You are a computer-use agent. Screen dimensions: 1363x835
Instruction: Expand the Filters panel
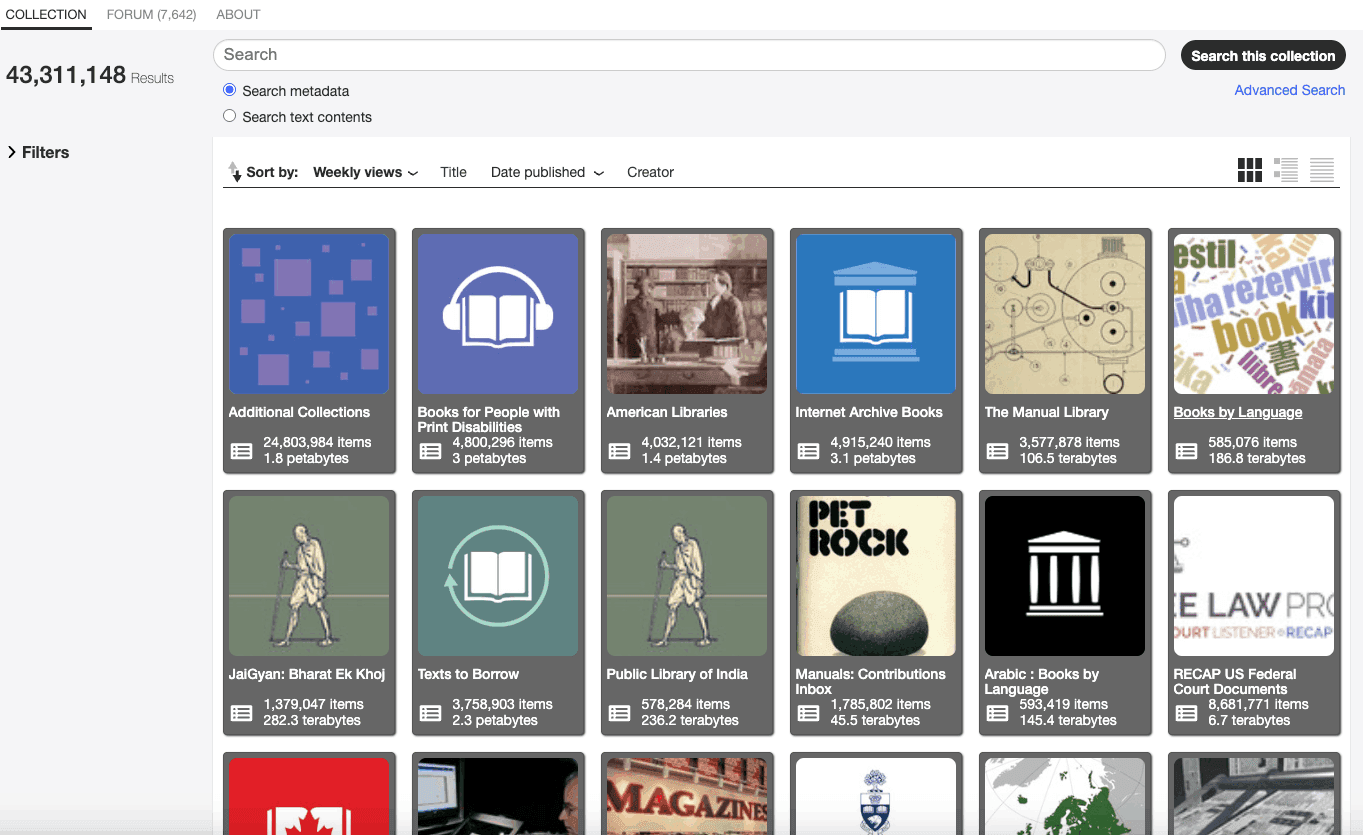click(38, 152)
